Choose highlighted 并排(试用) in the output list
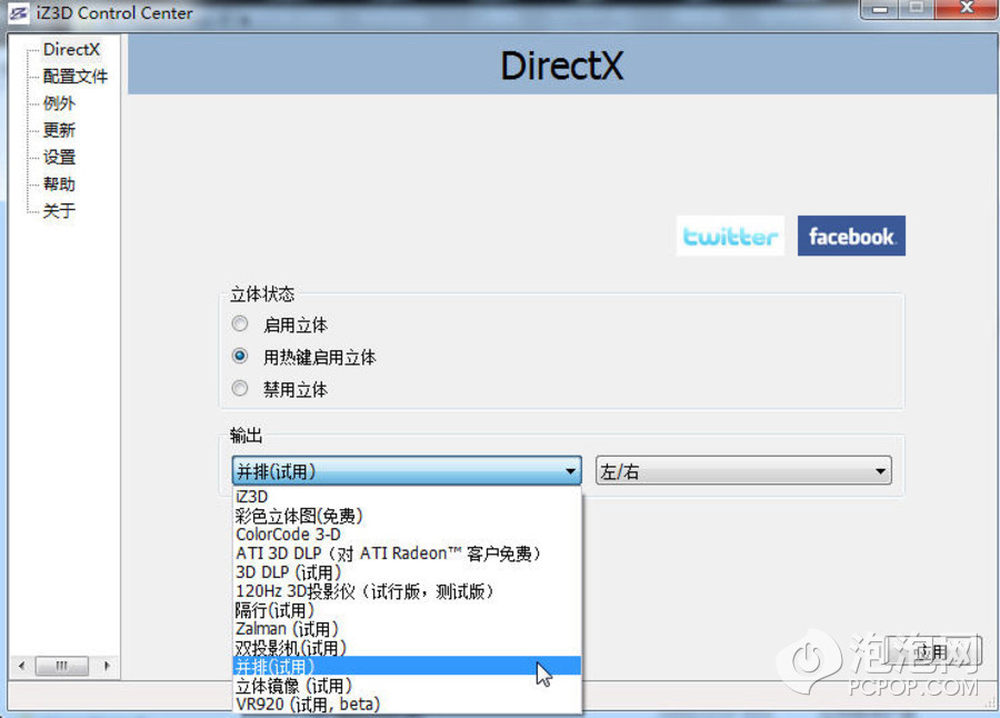Image resolution: width=1000 pixels, height=718 pixels. 407,666
